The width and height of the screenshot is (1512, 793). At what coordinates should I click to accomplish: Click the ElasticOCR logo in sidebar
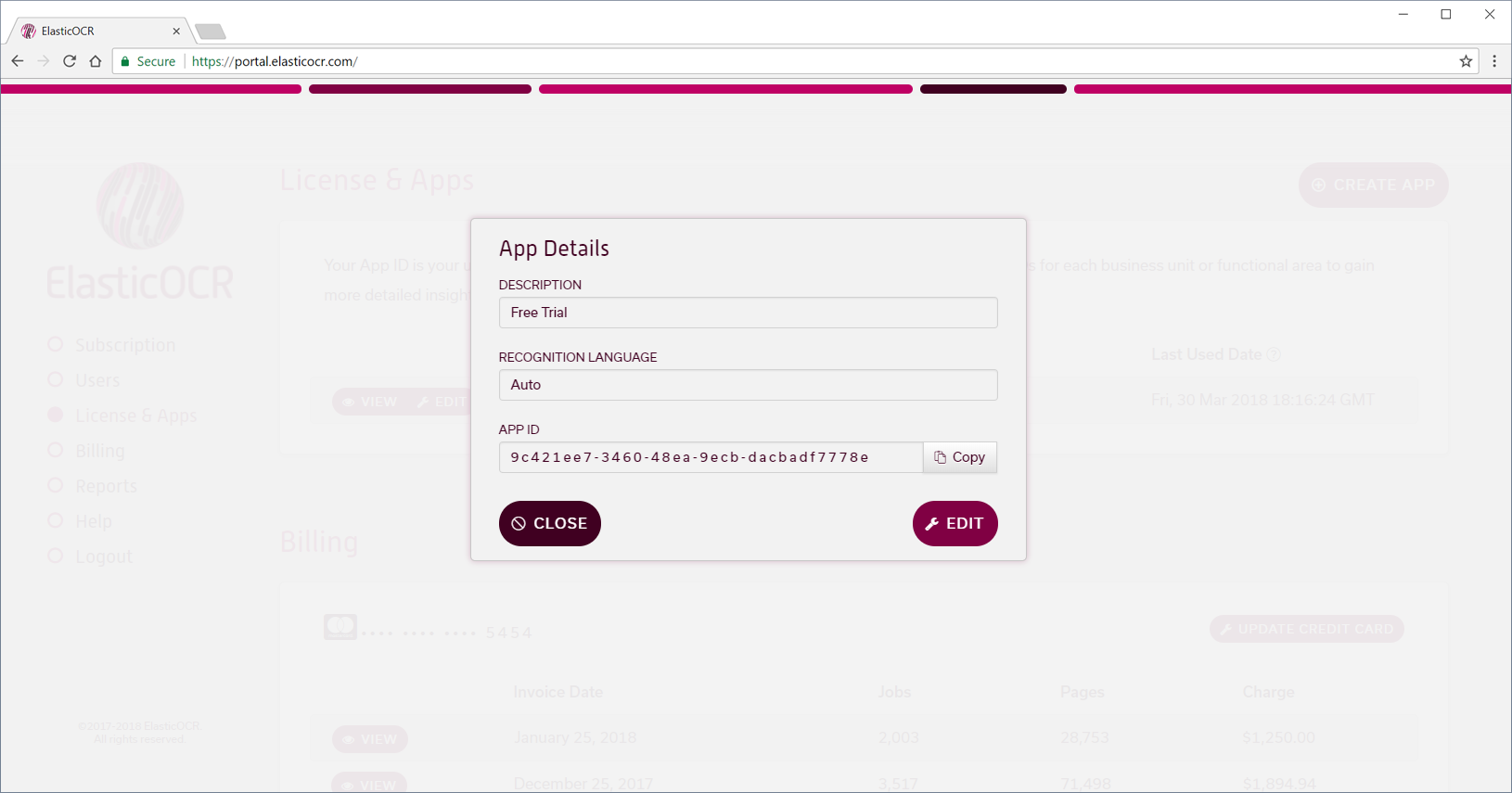(x=140, y=232)
